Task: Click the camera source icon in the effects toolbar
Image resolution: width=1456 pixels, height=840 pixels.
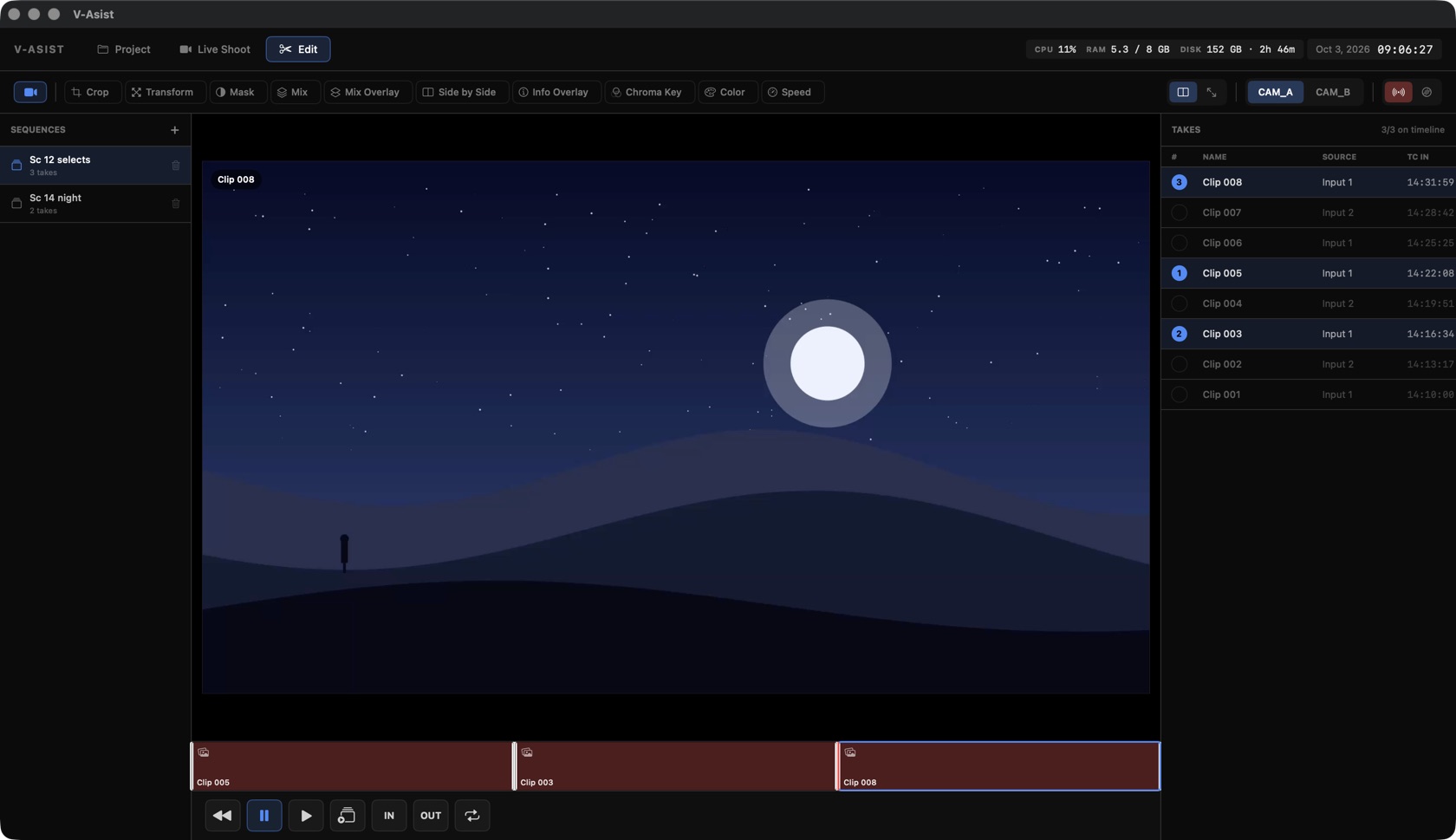Action: (x=30, y=92)
